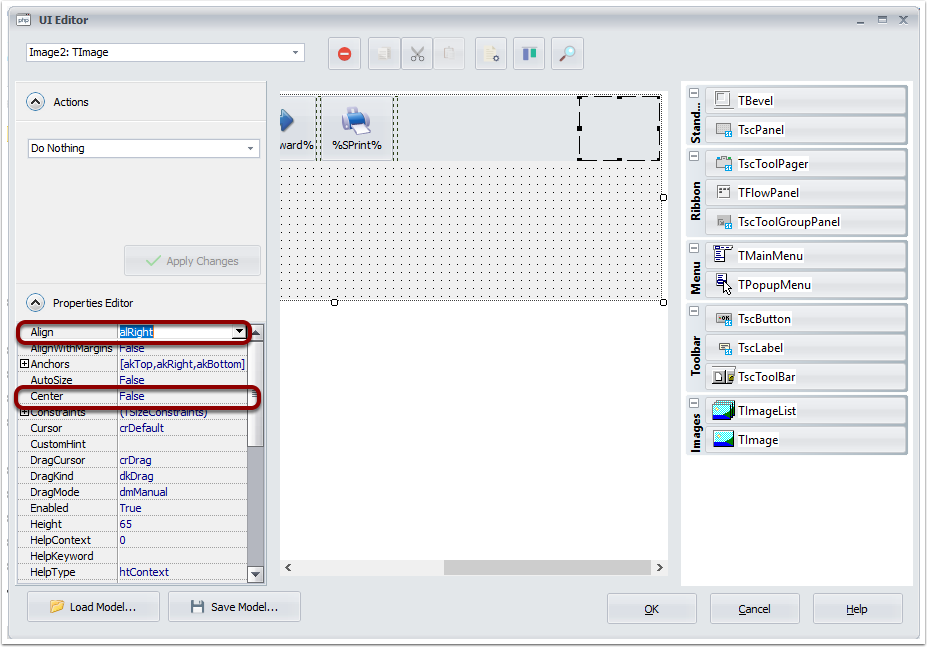927x647 pixels.
Task: Click the magnifying glass search icon
Action: tap(566, 54)
